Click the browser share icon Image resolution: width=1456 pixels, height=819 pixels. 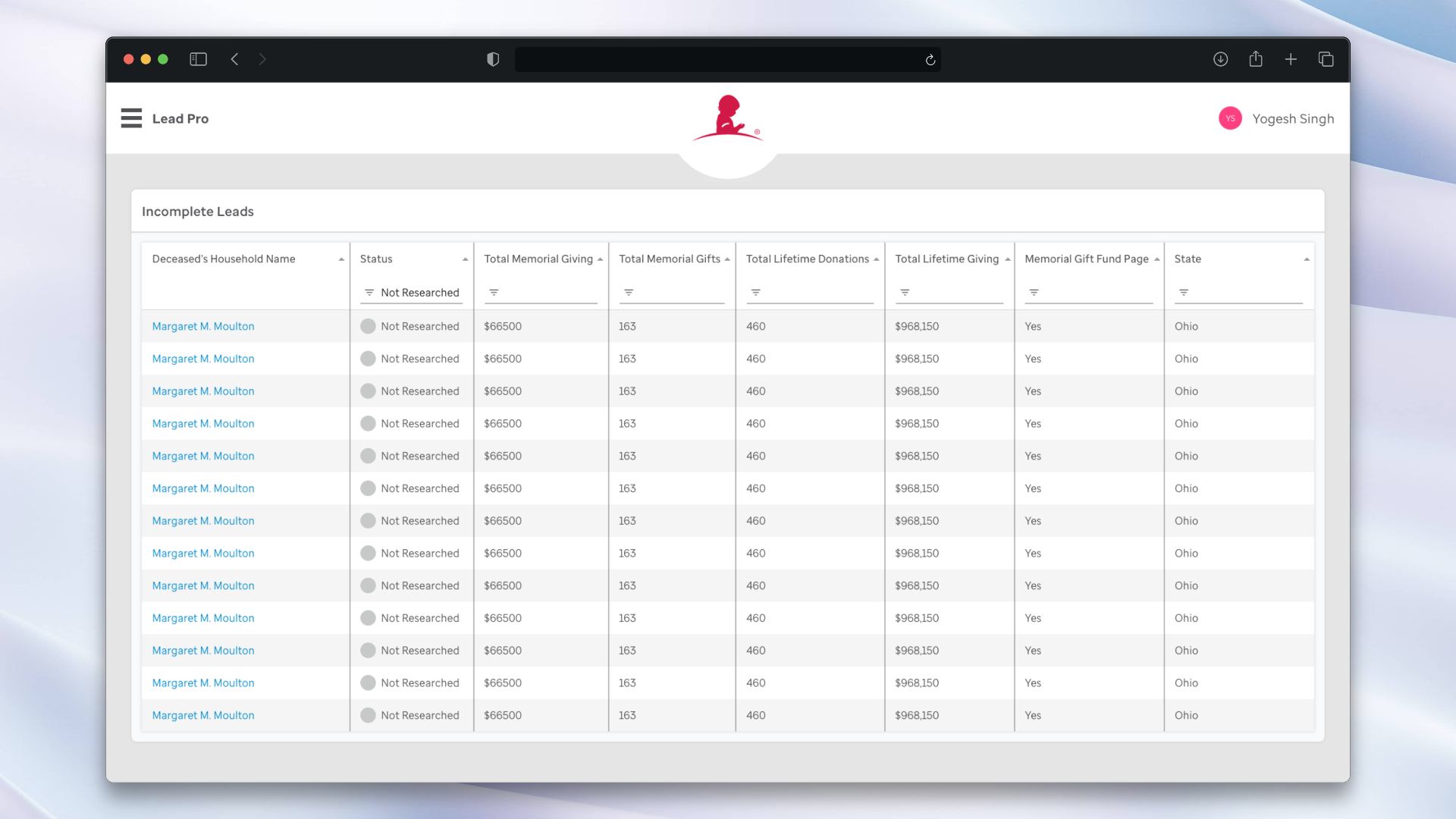[x=1256, y=59]
